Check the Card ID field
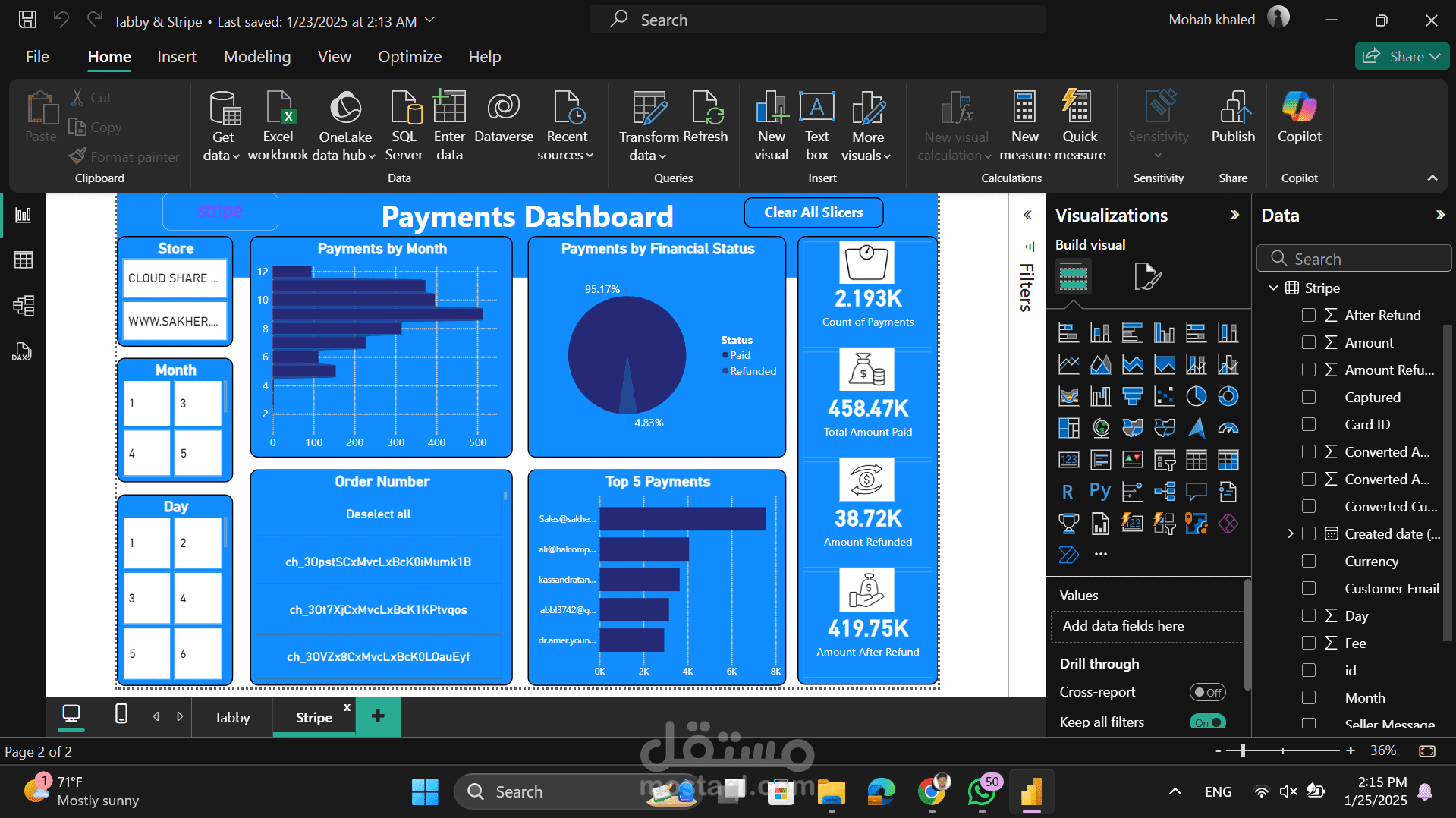Image resolution: width=1456 pixels, height=818 pixels. tap(1309, 424)
